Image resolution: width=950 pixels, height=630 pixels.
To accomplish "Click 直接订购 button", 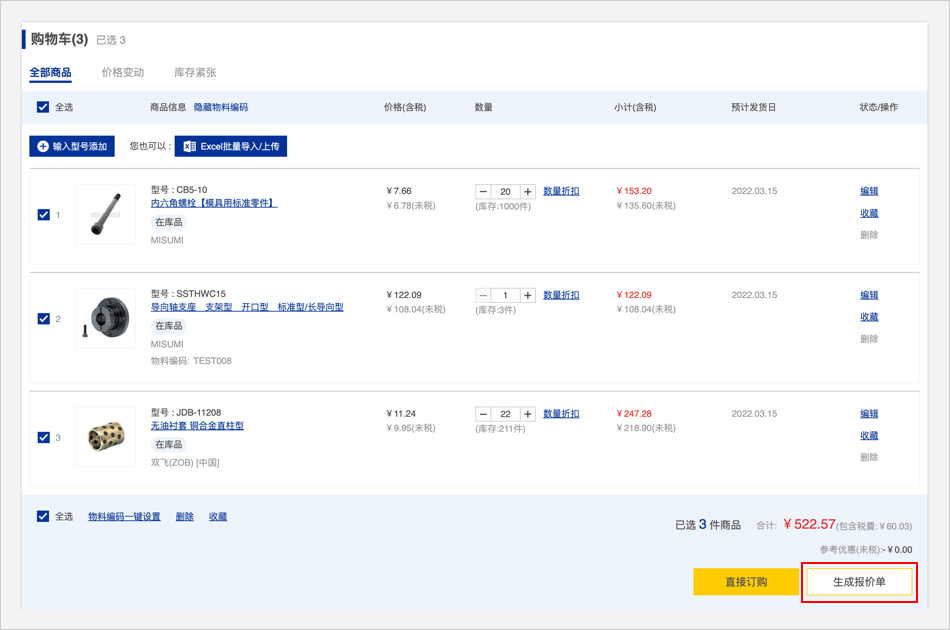I will [x=745, y=582].
